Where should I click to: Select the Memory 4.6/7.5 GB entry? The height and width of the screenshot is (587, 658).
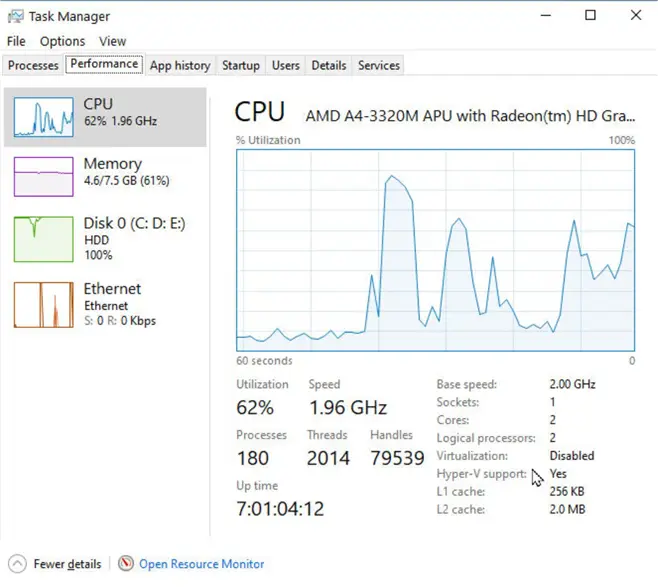point(105,177)
